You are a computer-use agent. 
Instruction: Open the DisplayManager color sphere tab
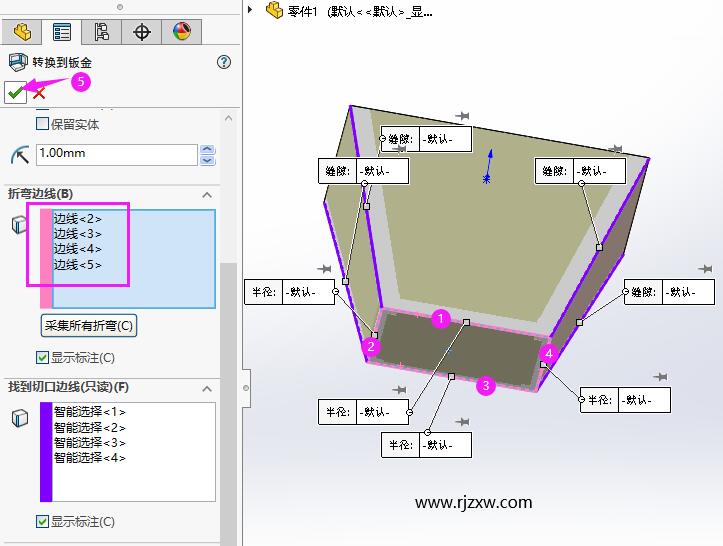tap(182, 32)
